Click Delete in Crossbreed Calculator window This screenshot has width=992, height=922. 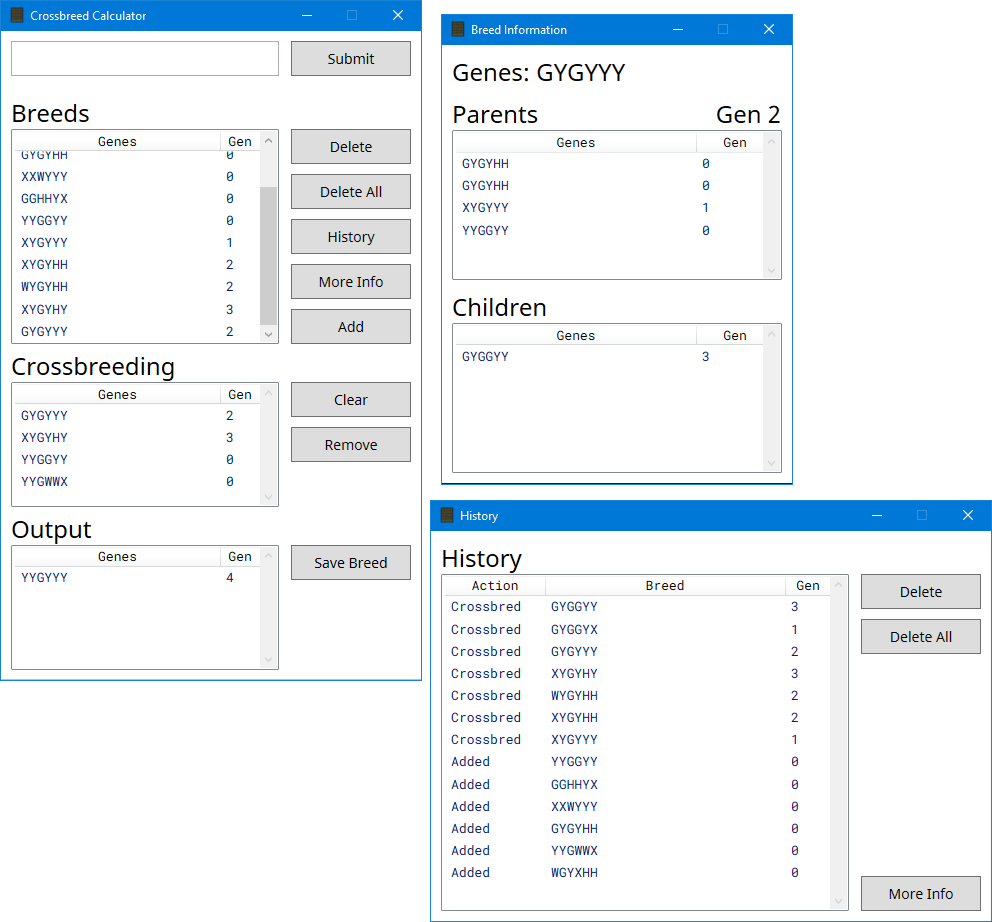(350, 147)
